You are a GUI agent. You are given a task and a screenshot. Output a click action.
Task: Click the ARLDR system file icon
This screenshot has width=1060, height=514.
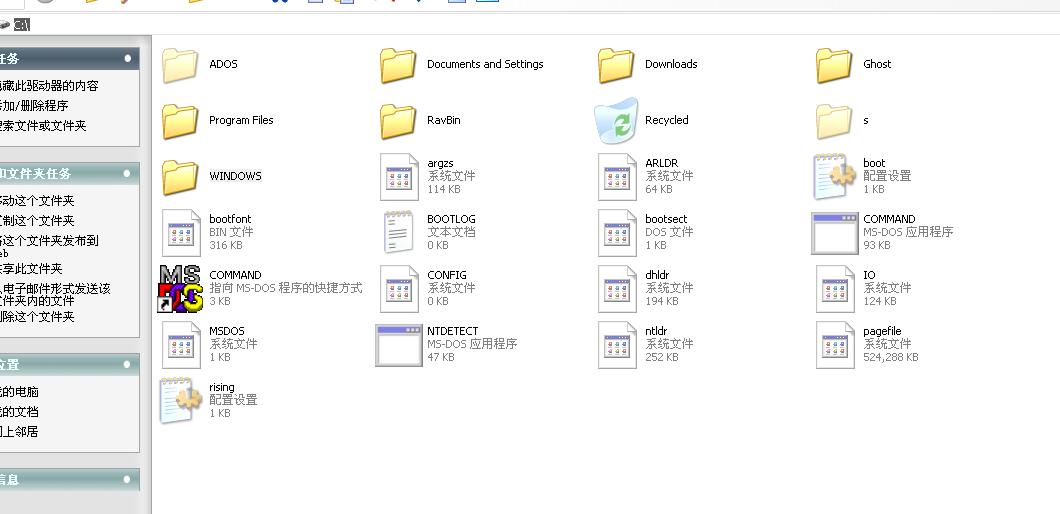(617, 177)
